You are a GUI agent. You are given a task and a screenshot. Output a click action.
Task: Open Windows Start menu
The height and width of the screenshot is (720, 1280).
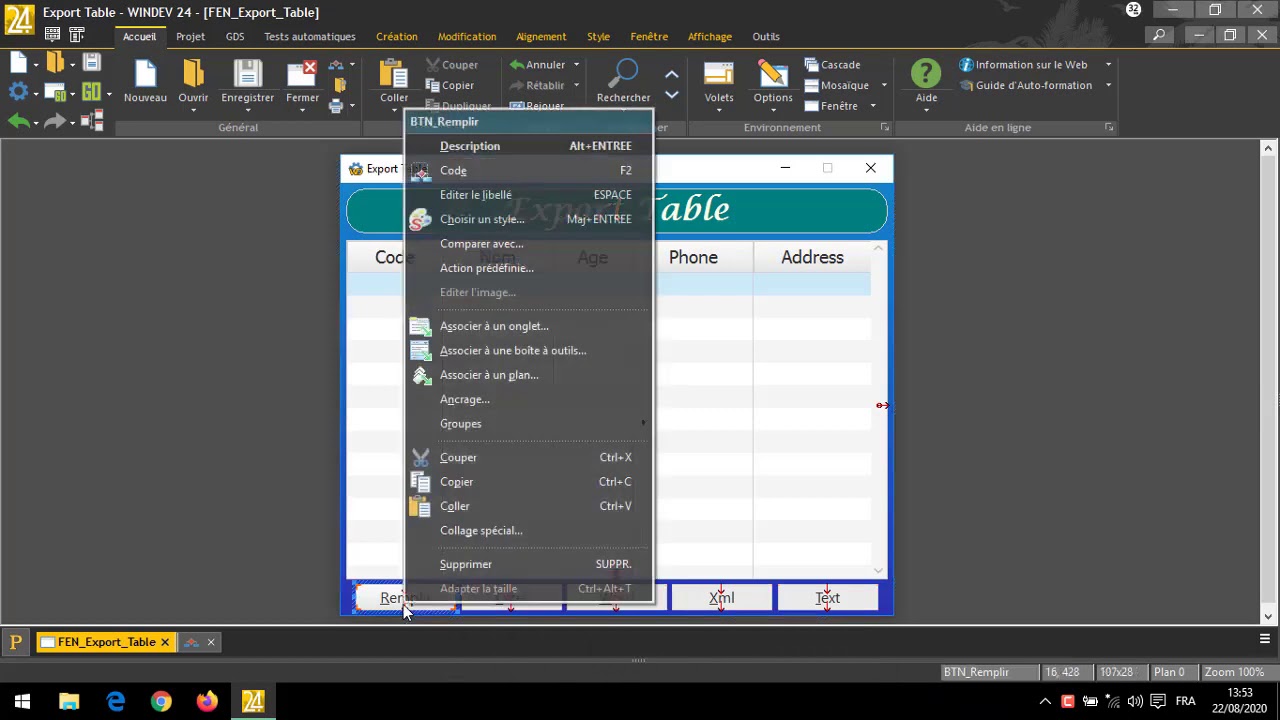click(22, 701)
